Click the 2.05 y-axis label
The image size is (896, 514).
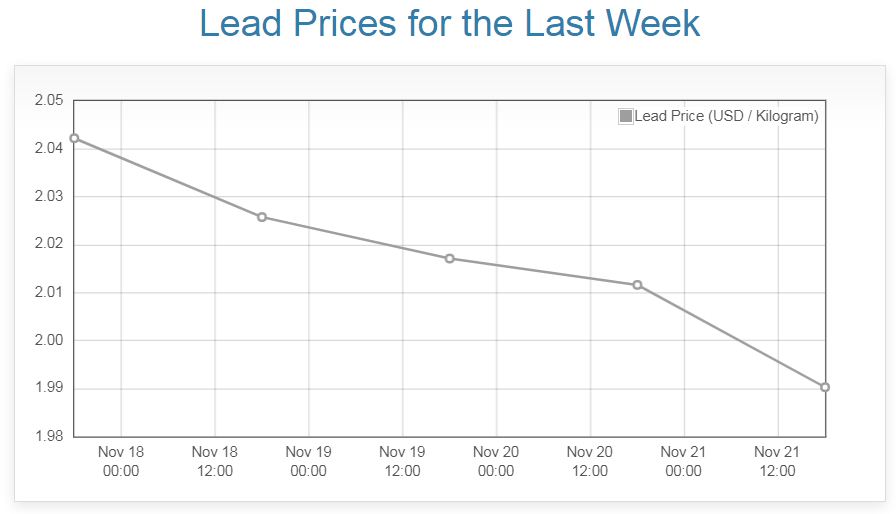pos(48,101)
